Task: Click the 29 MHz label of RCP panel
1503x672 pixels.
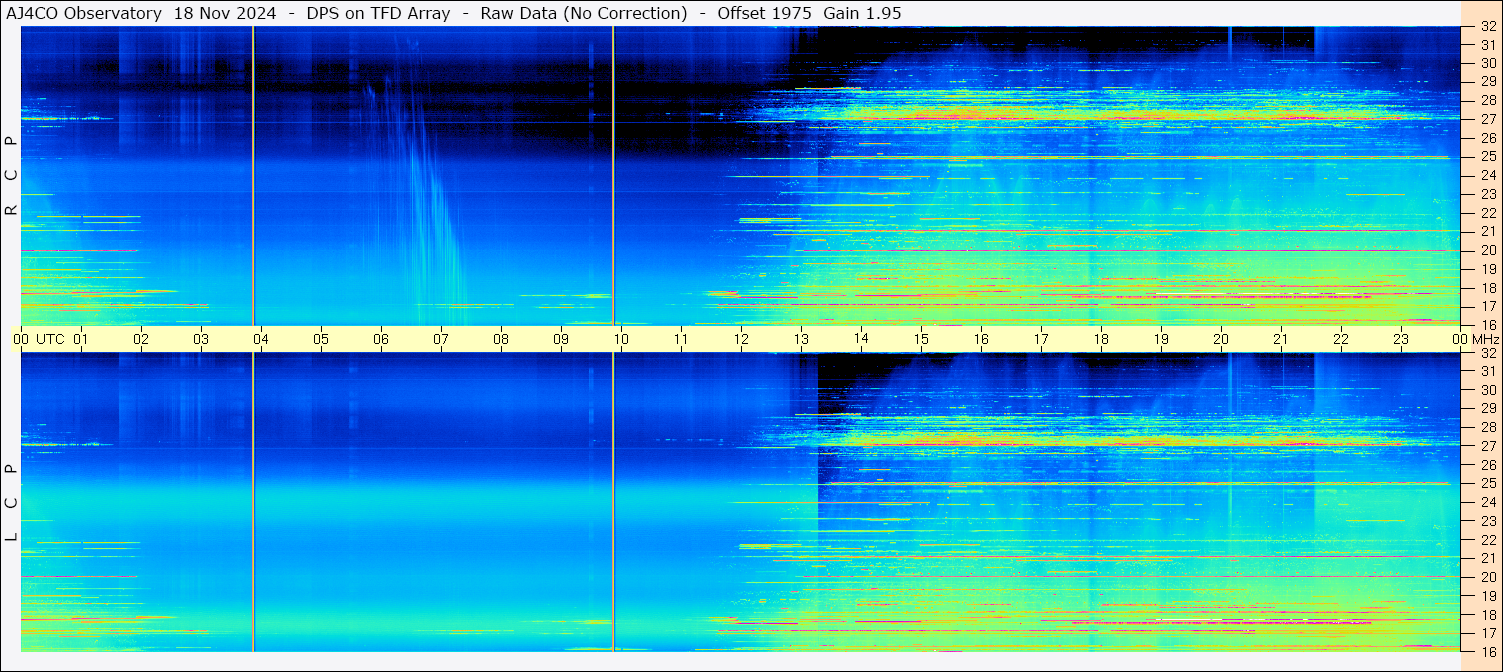Action: click(x=1487, y=82)
